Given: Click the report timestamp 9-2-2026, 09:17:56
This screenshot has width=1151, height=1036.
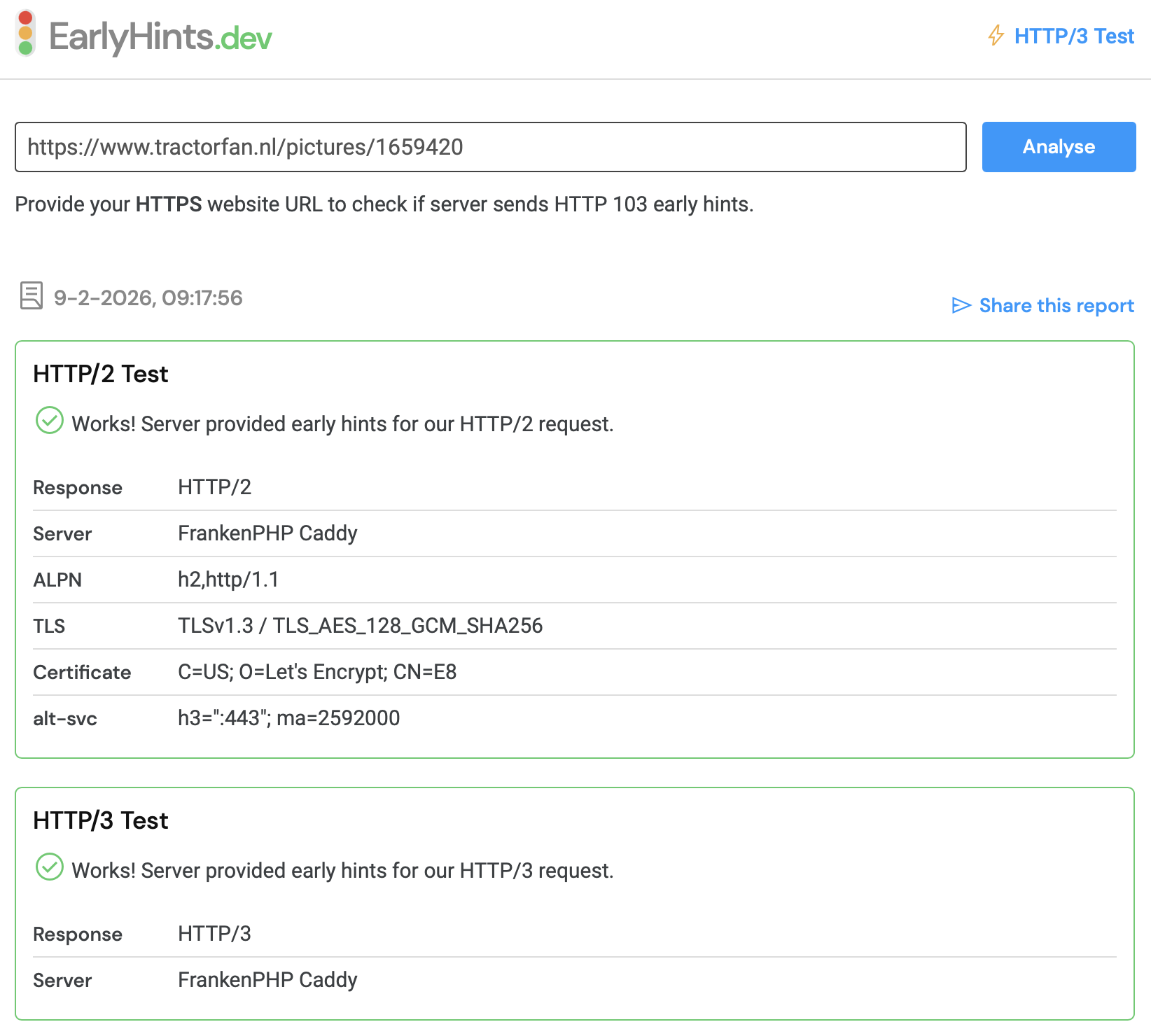Looking at the screenshot, I should click(148, 298).
